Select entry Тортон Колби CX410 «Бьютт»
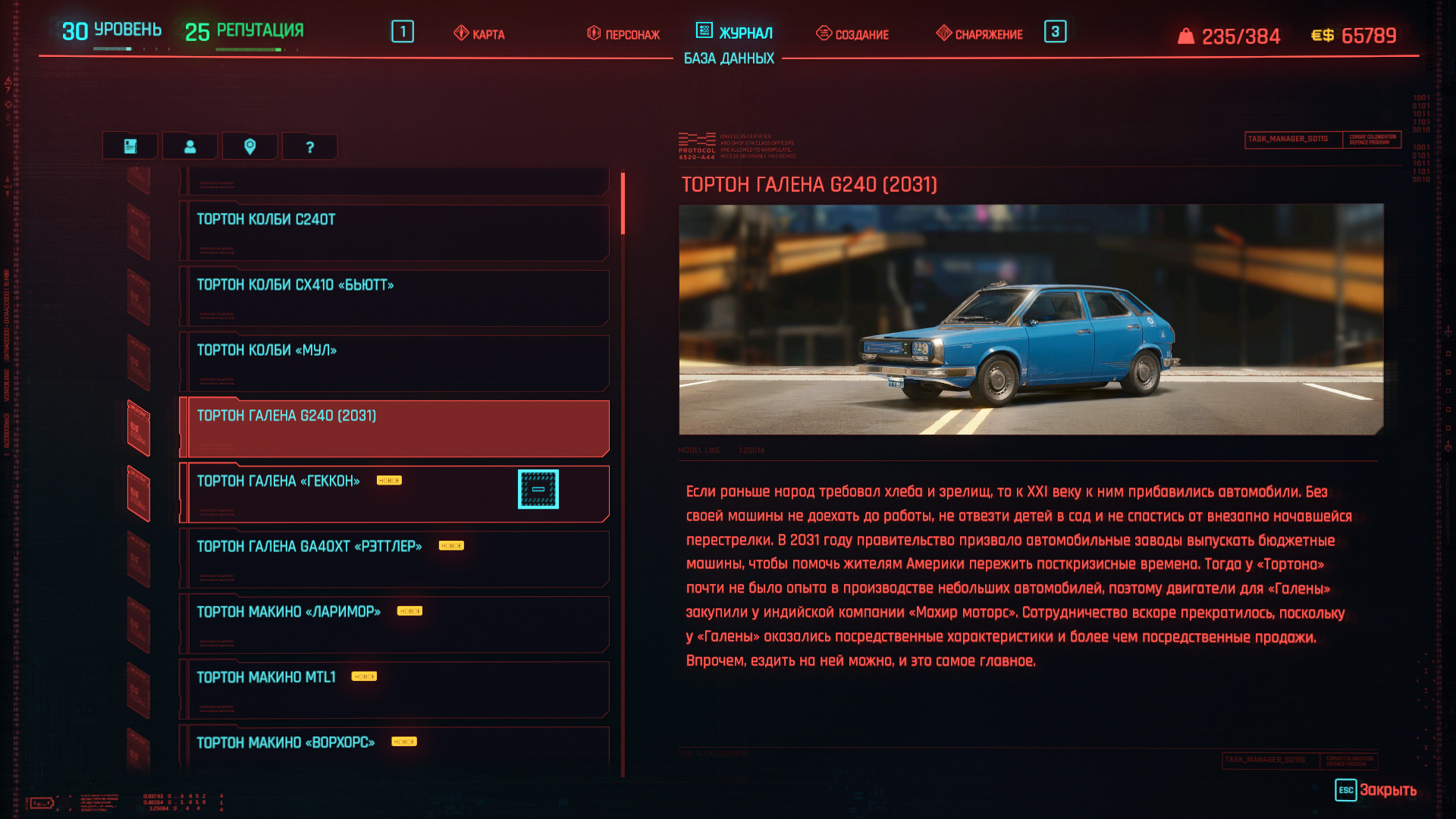The width and height of the screenshot is (1456, 819). [394, 298]
